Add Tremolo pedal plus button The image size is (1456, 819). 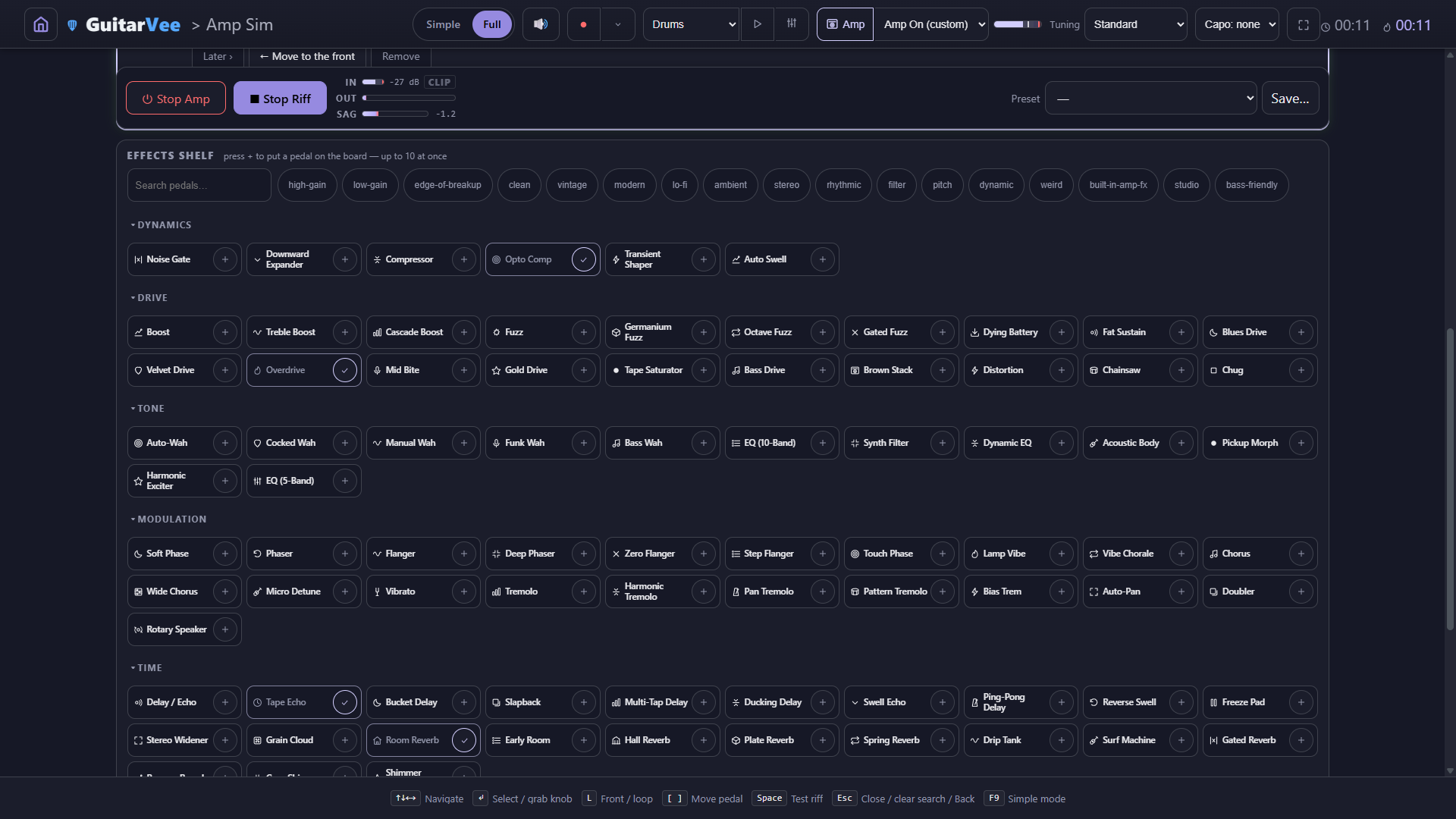click(584, 591)
